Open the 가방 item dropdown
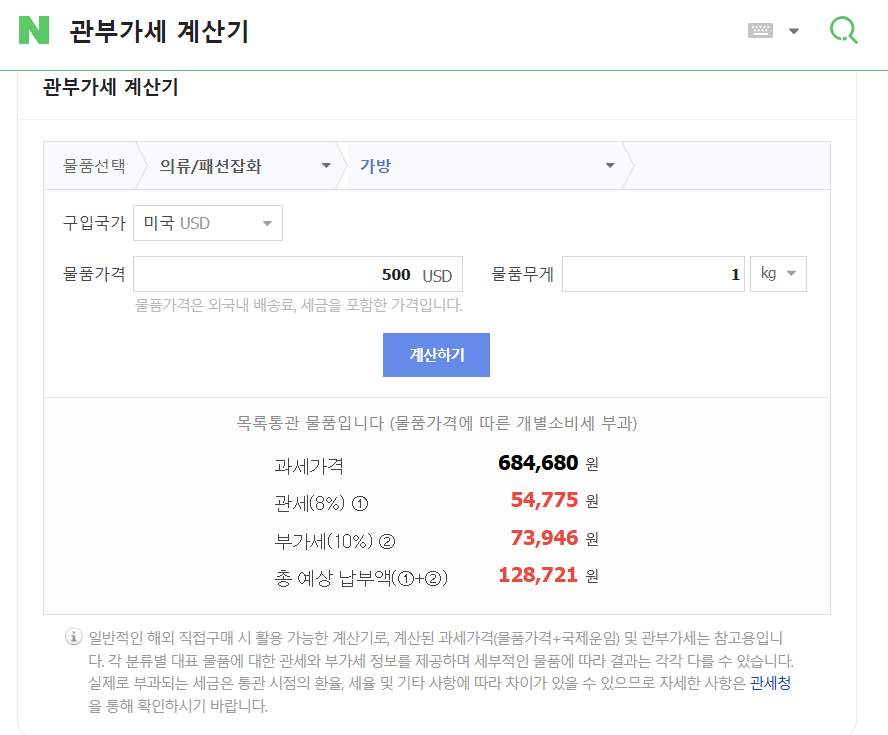Screen dimensions: 888x735 click(486, 166)
